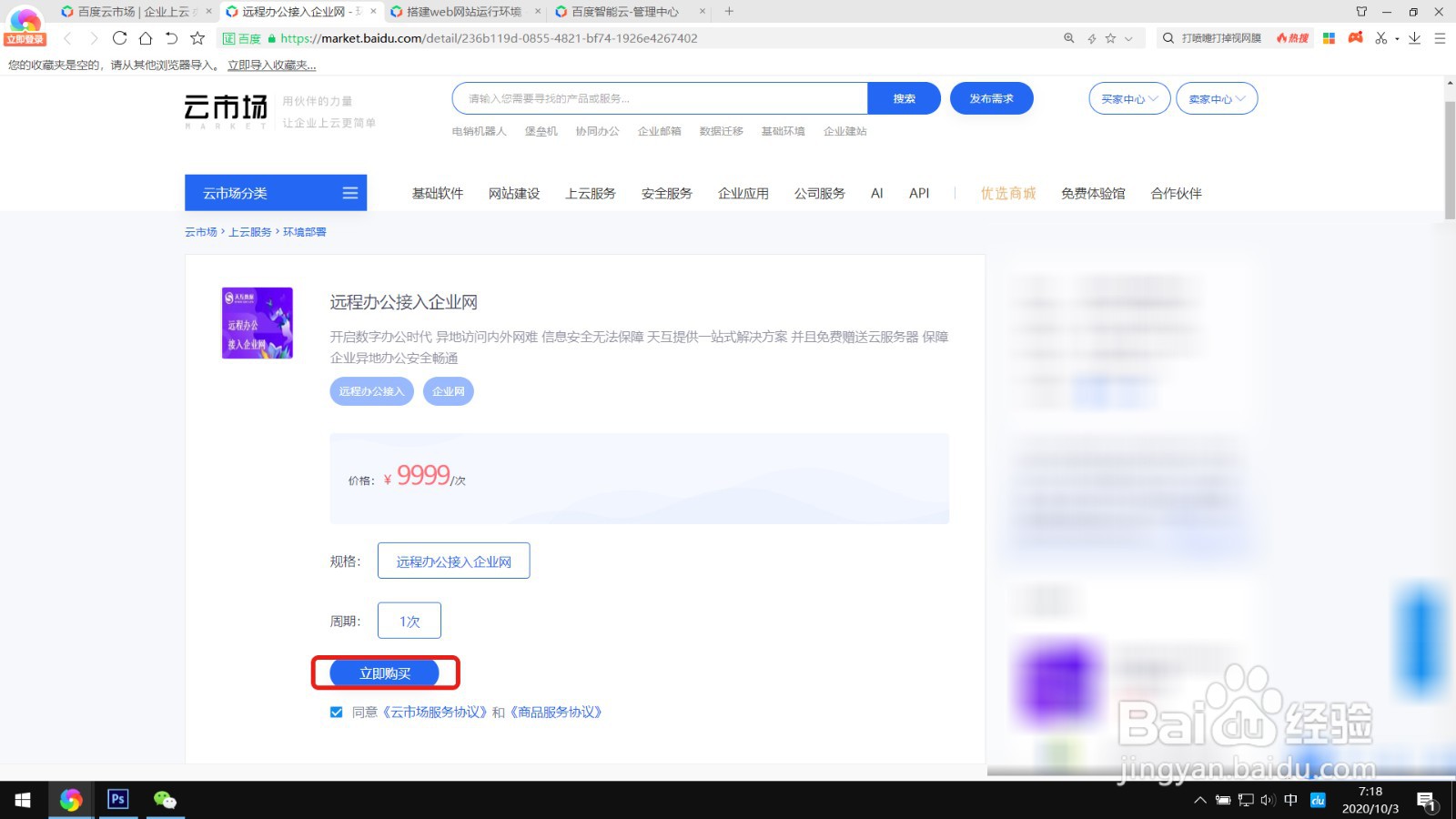Screen dimensions: 1456x819
Task: Toggle the service agreement checkbox
Action: (337, 713)
